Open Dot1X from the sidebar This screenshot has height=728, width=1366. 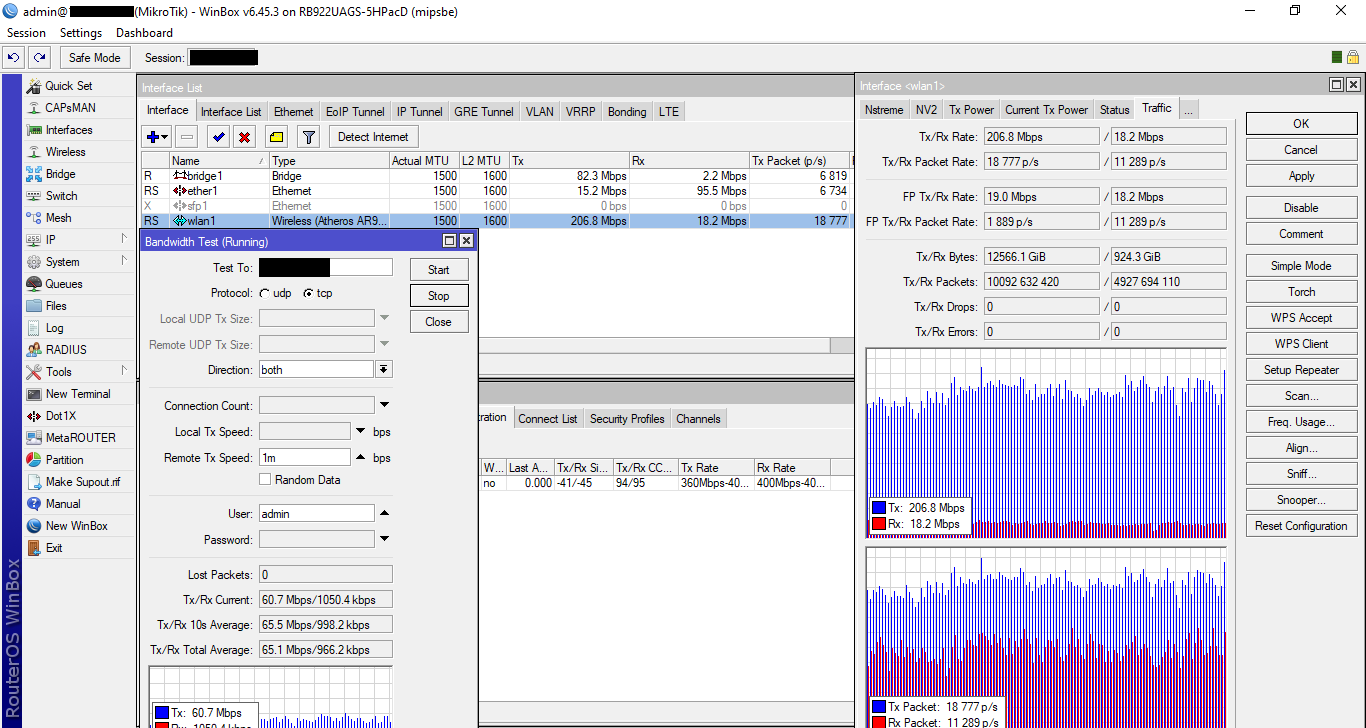(x=60, y=416)
